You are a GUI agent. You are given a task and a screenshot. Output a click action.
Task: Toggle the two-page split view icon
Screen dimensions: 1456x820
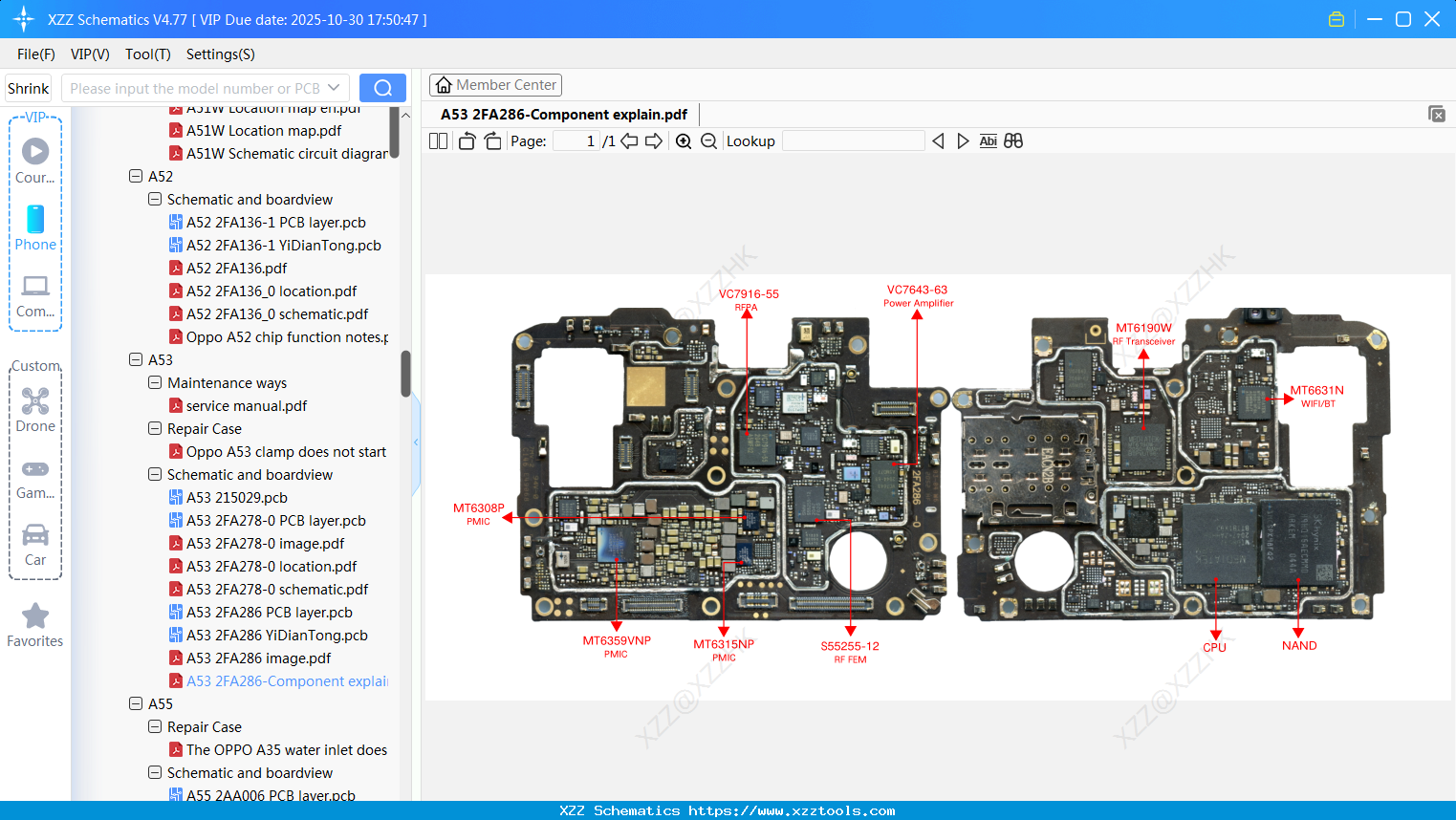point(439,141)
